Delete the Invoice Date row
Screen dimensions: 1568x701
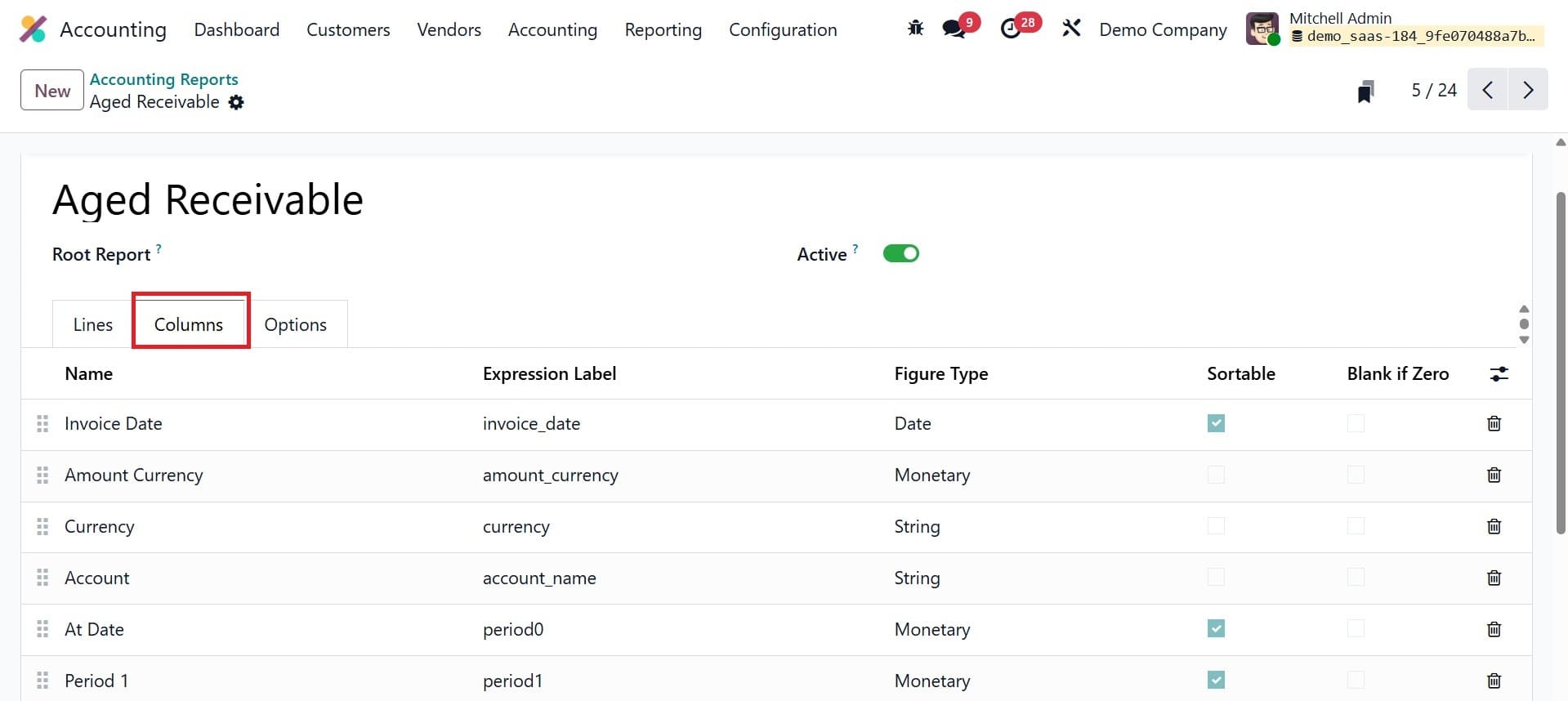pos(1494,423)
